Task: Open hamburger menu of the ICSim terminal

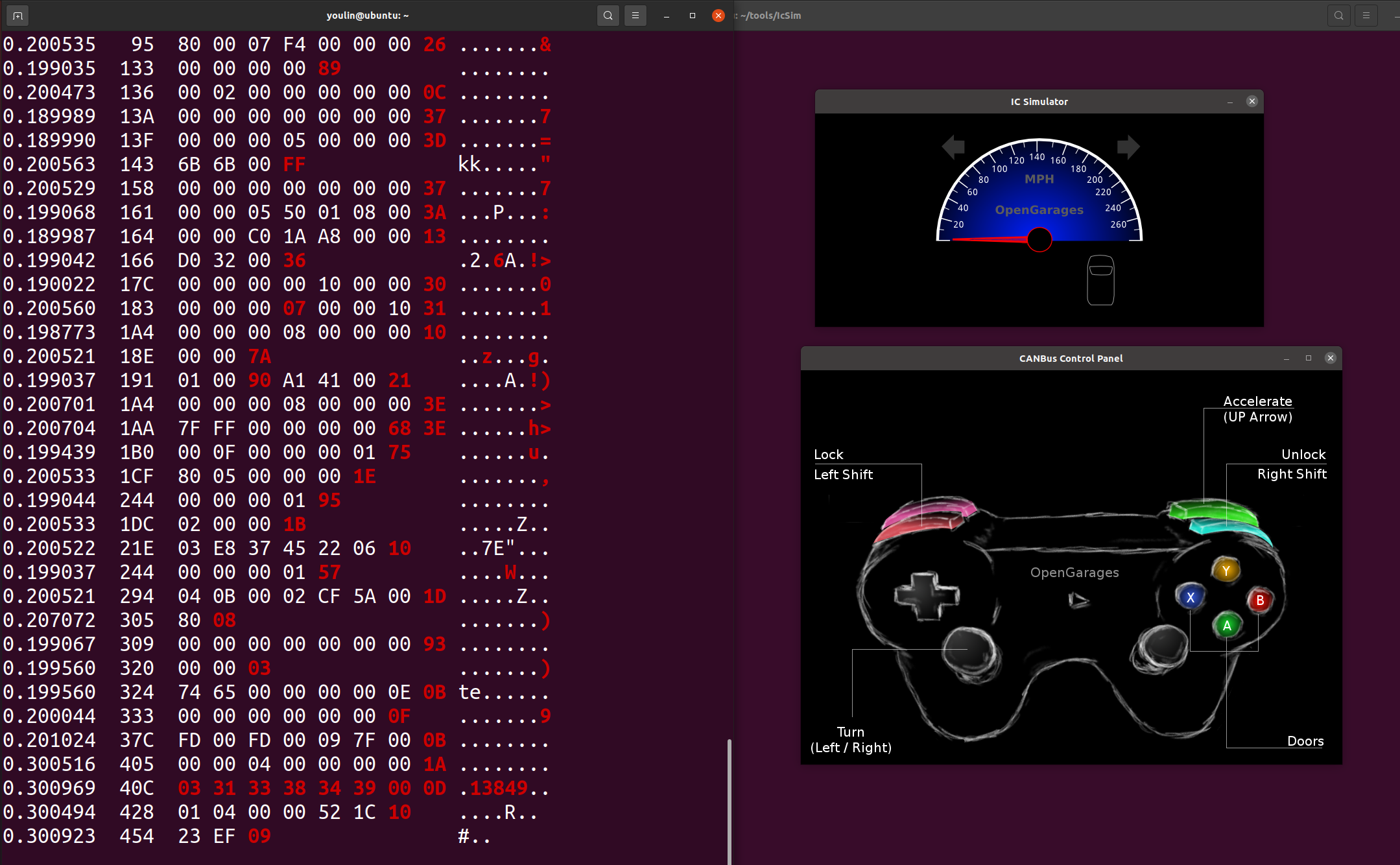Action: coord(1366,16)
